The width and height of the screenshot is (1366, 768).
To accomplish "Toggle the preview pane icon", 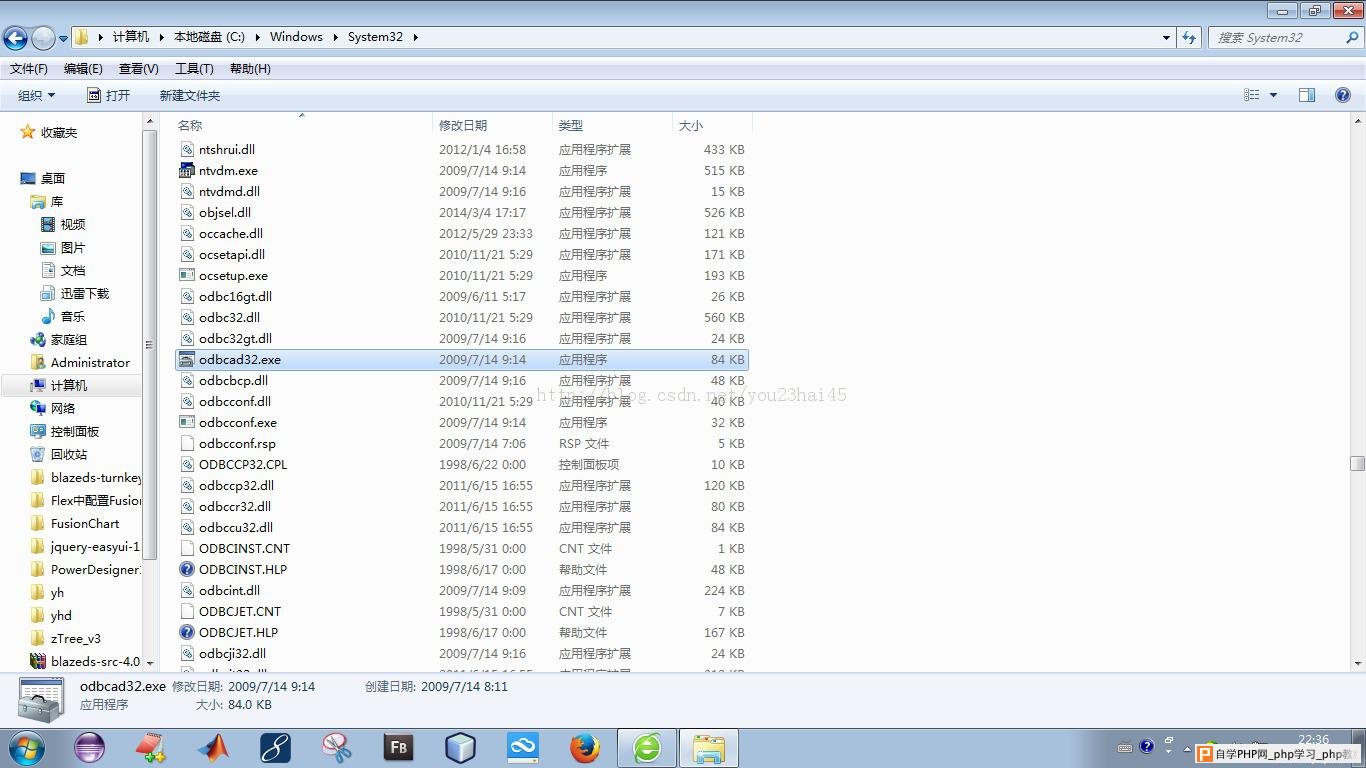I will tap(1307, 95).
